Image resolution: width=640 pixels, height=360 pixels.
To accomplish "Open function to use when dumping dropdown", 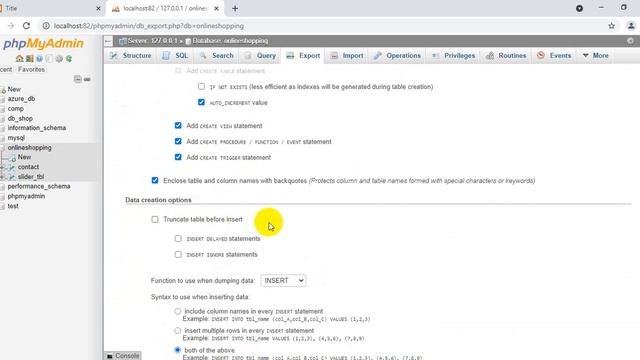I will (283, 280).
